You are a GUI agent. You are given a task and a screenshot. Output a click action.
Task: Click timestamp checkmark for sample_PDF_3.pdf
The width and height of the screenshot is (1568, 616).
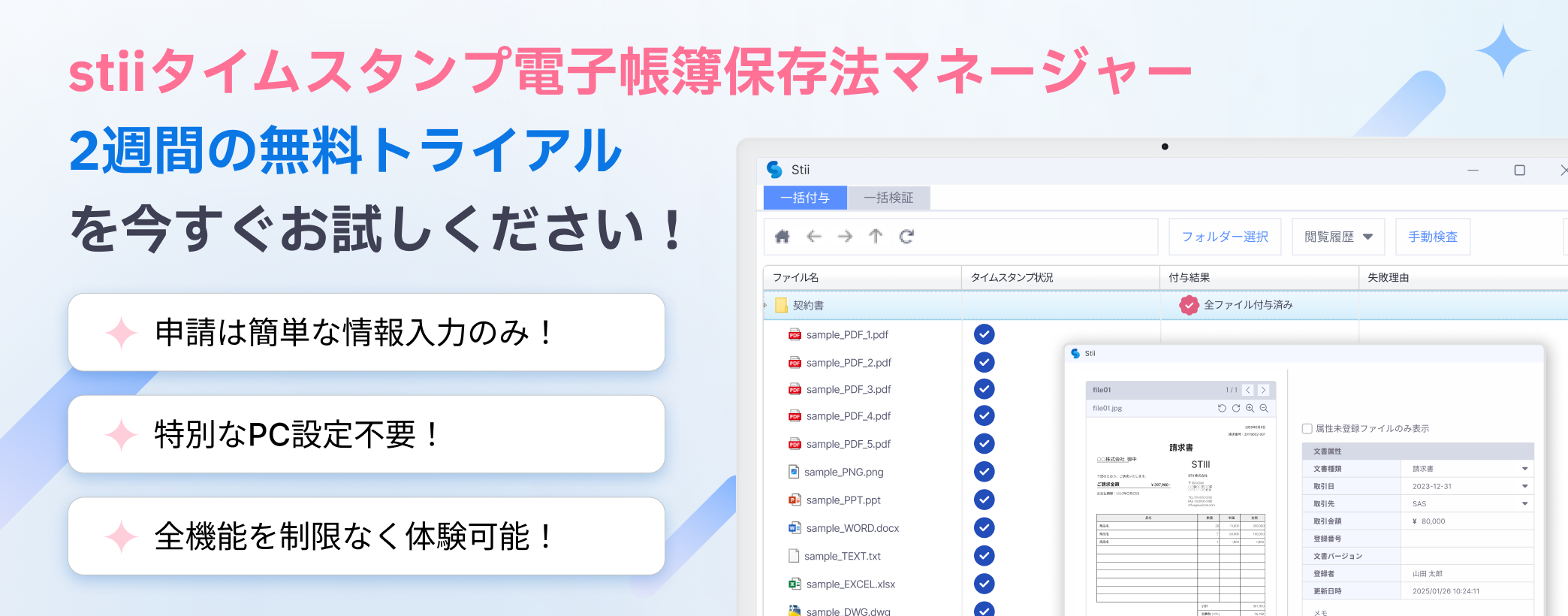pos(985,389)
